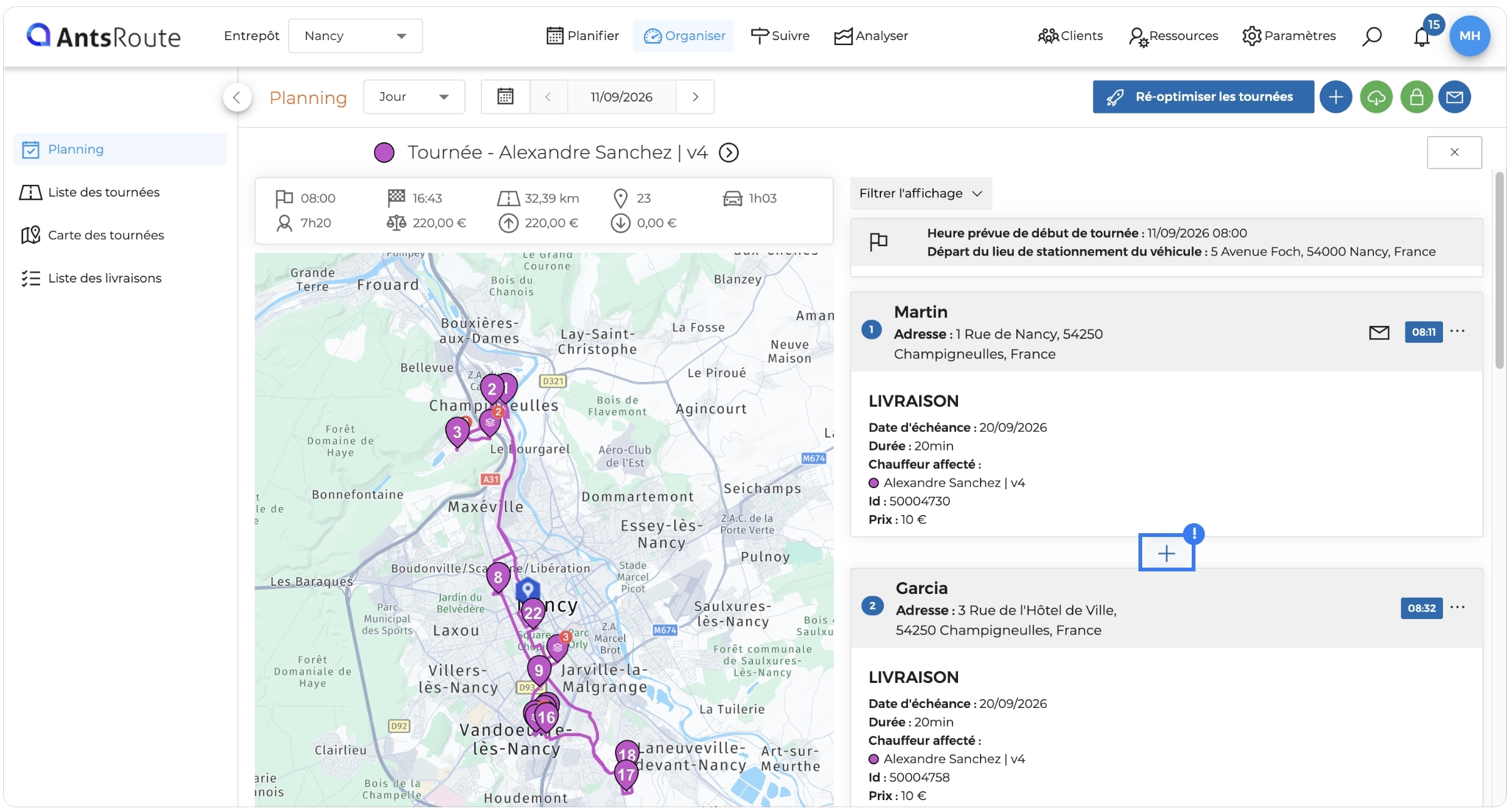This screenshot has height=812, width=1510.
Task: Click the blue envelope send button
Action: point(1454,97)
